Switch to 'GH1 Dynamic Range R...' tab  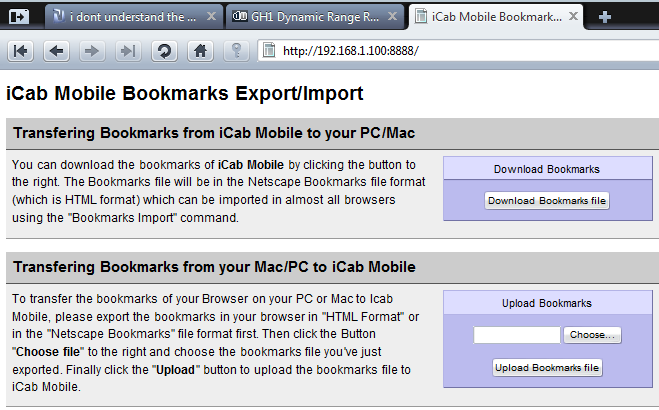point(315,17)
